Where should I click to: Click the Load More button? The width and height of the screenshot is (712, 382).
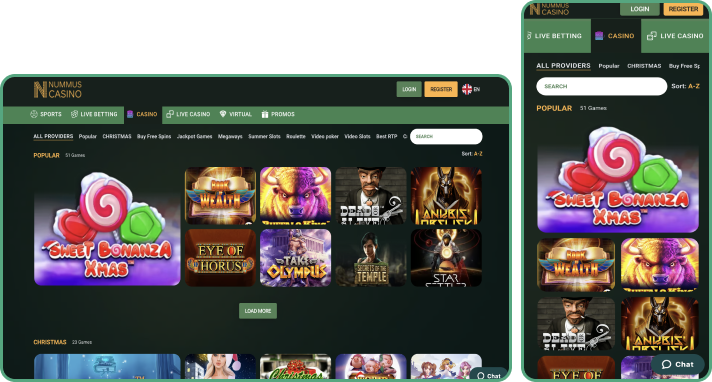pos(258,311)
